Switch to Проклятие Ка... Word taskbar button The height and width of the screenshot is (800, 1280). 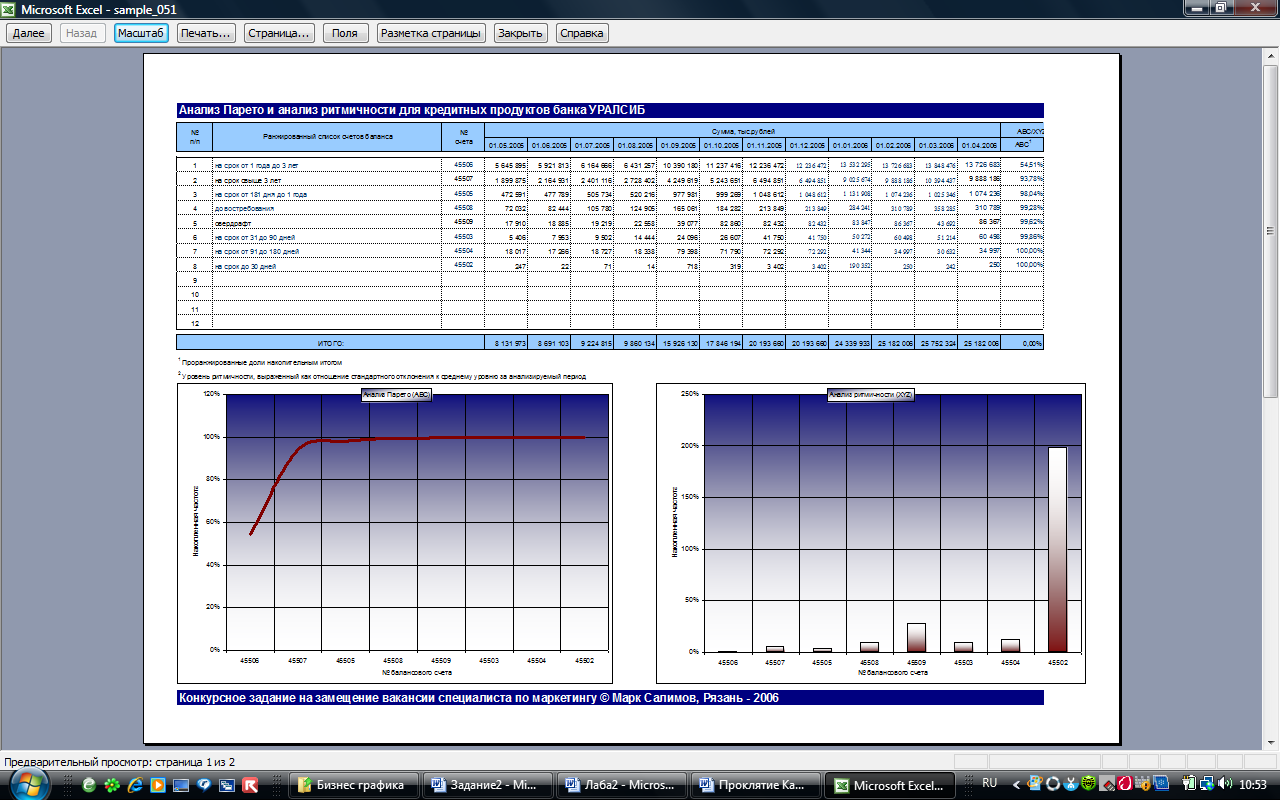(x=756, y=785)
